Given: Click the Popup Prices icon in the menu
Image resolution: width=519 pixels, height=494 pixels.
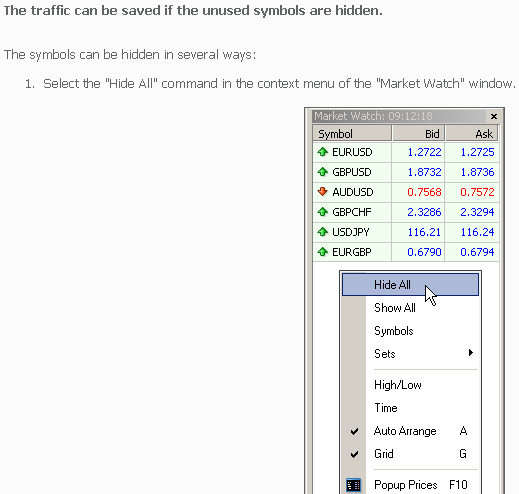Looking at the screenshot, I should click(x=353, y=485).
